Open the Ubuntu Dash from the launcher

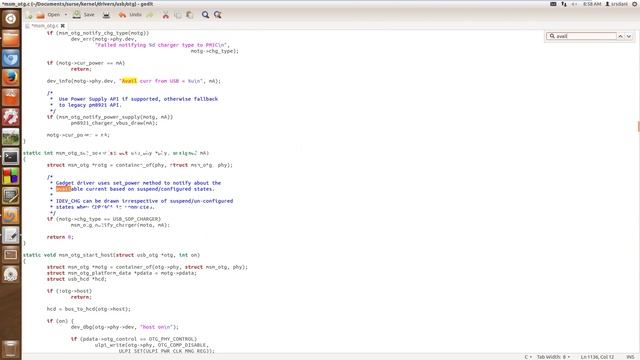point(11,18)
